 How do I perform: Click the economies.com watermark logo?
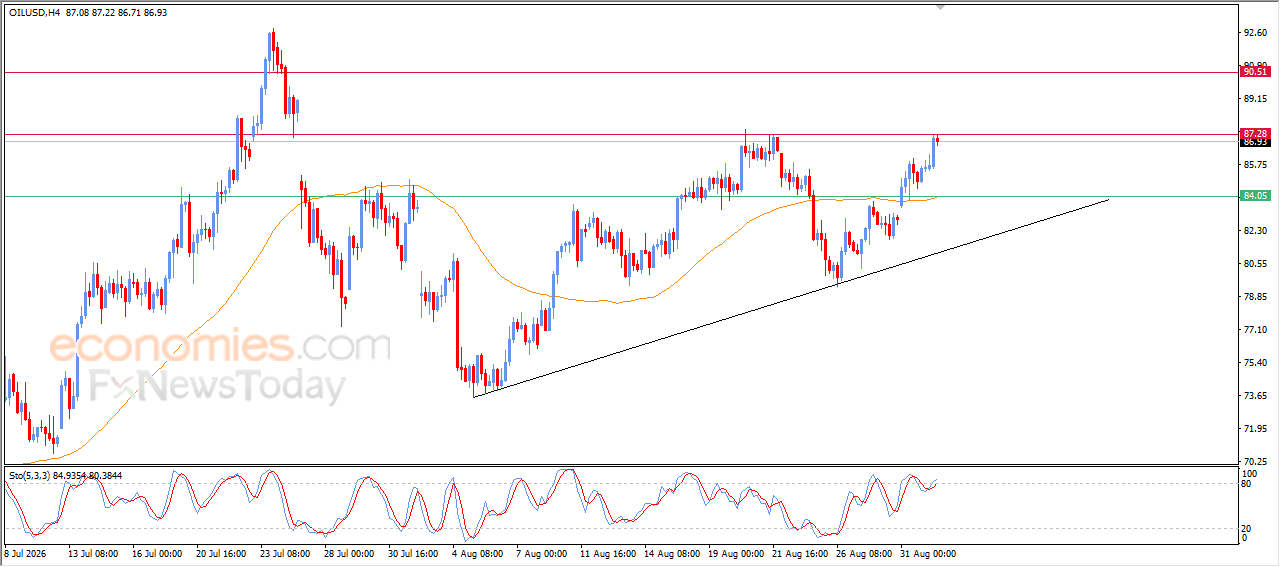(x=220, y=346)
